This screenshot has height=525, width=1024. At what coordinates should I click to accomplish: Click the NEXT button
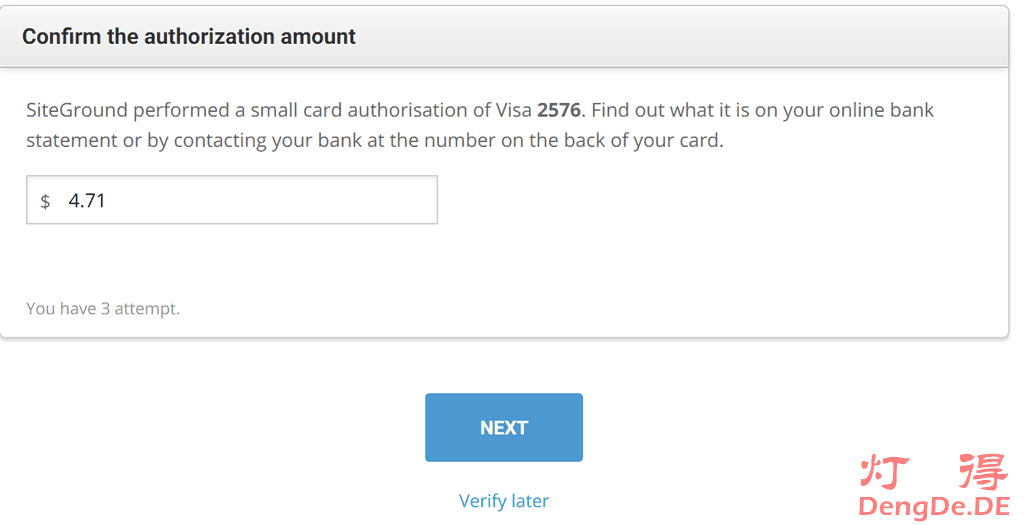coord(503,427)
